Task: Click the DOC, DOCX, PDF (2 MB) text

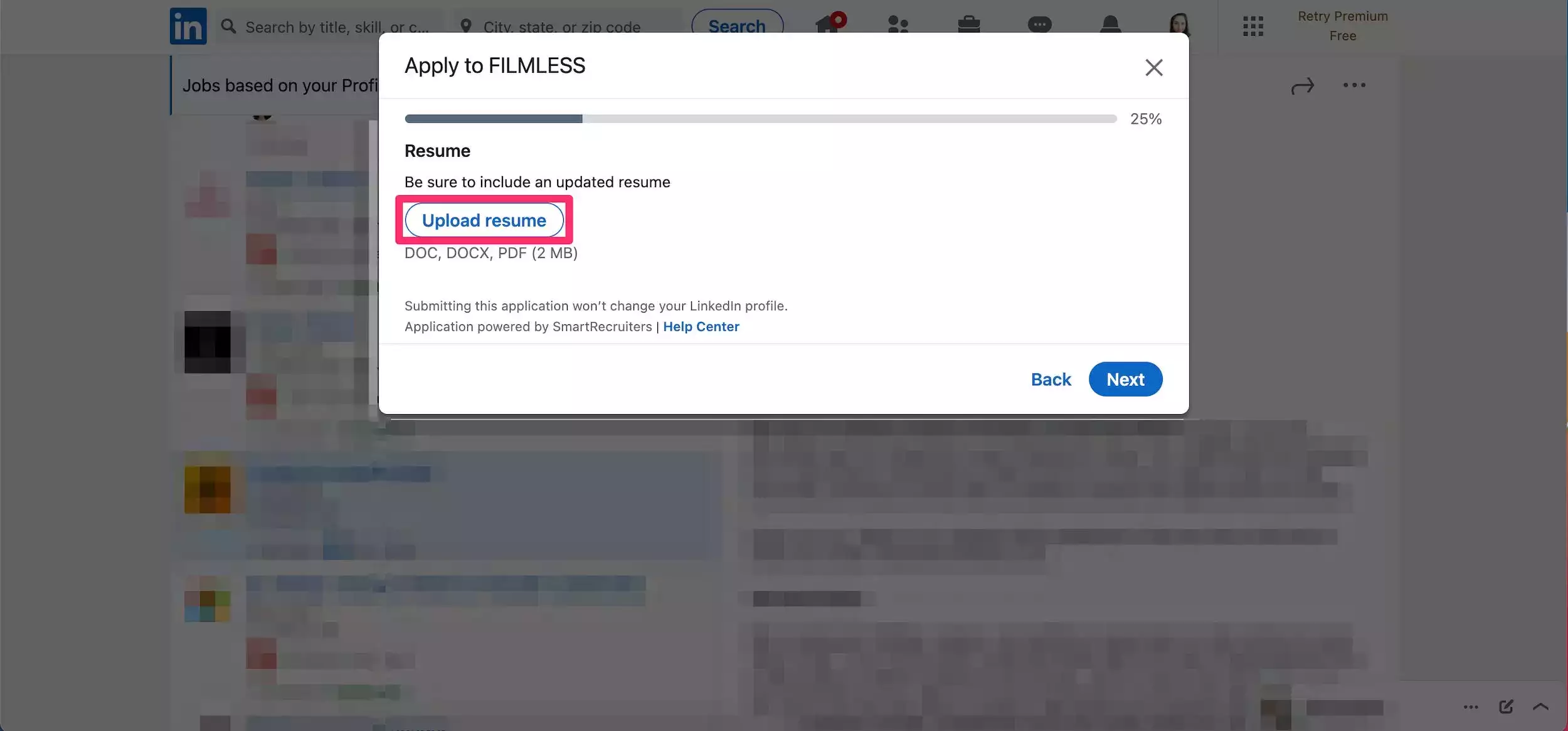Action: click(x=491, y=253)
